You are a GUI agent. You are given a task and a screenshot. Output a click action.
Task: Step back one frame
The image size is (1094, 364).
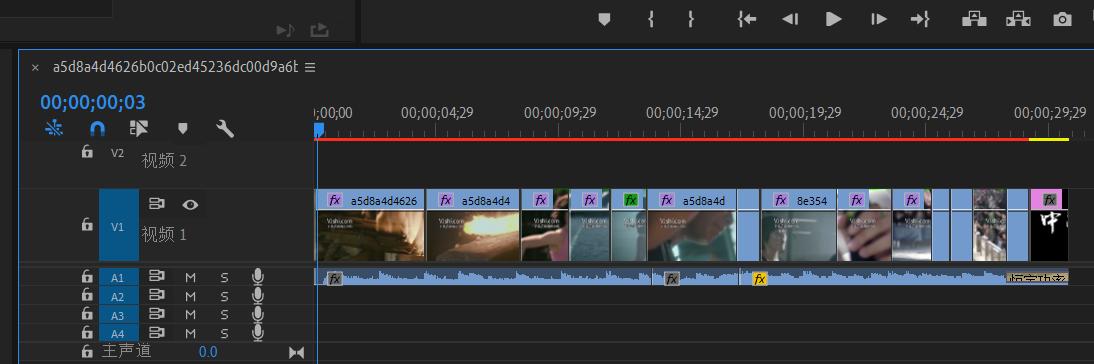click(x=790, y=20)
